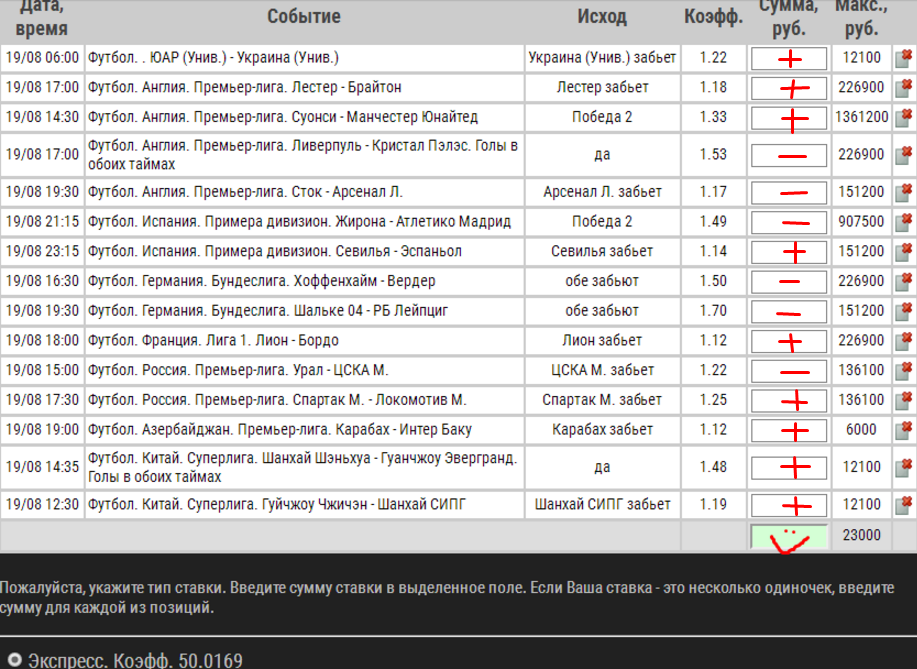
Task: Focus the stake input for Севилья - Эспаньол
Action: 789,252
